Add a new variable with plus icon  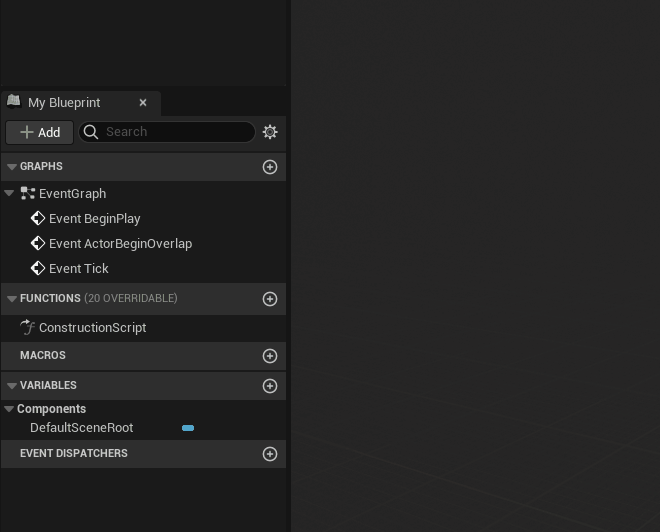click(x=270, y=386)
